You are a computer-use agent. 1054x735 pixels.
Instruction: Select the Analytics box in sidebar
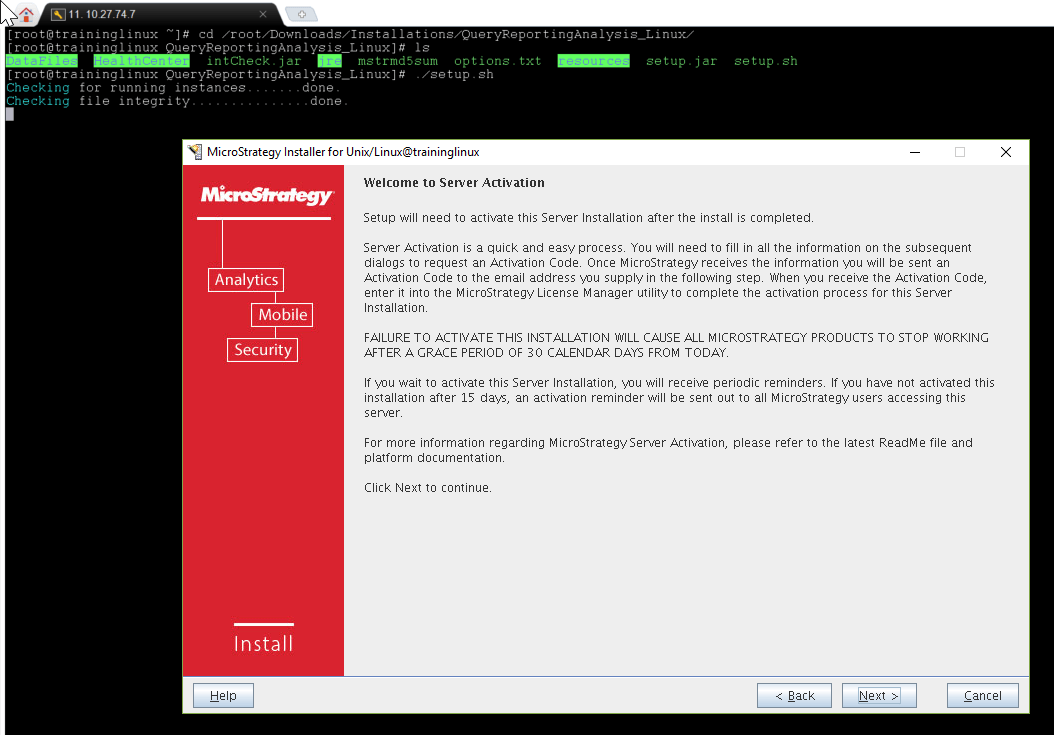click(246, 280)
